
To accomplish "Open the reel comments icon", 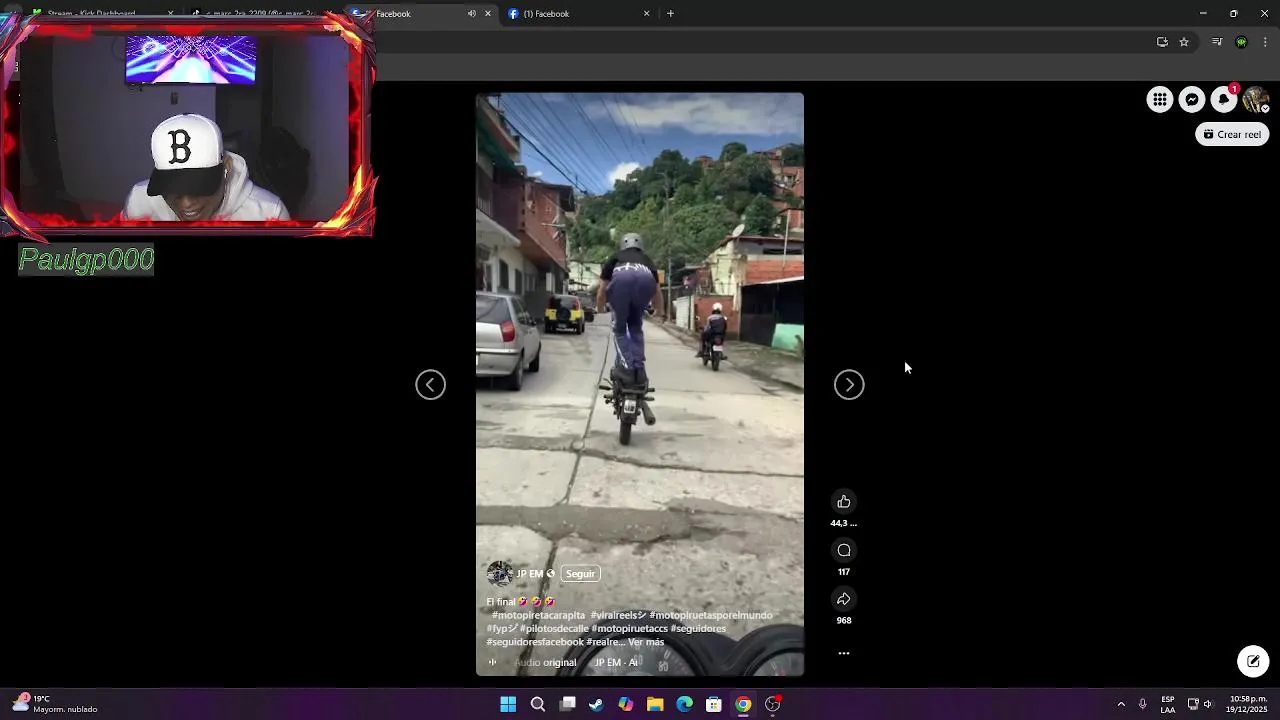I will 844,550.
